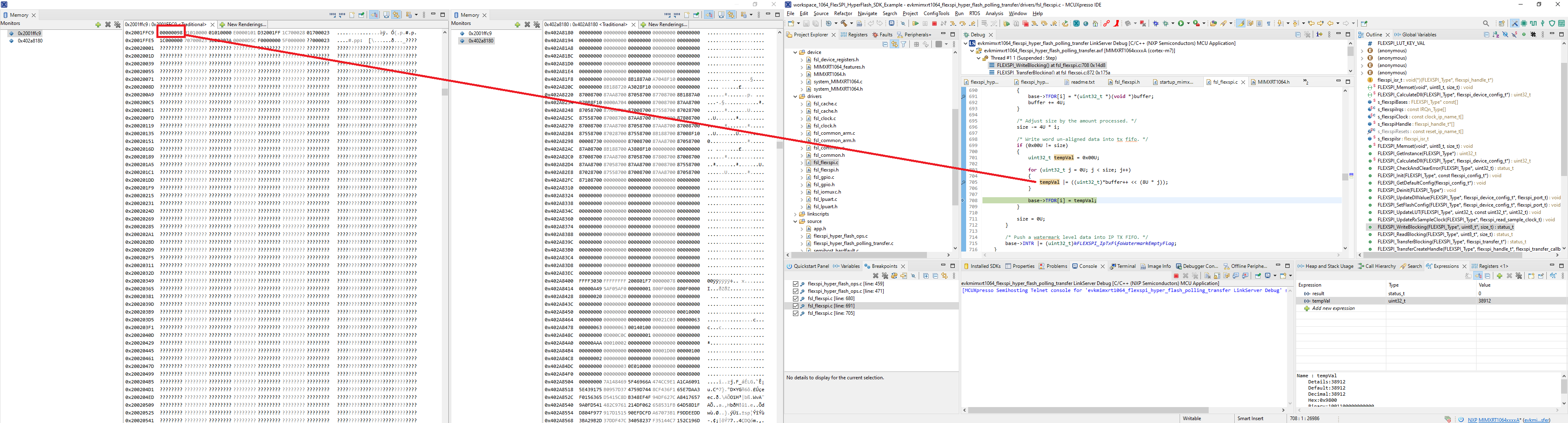Uncheck the fsl_flexspi.c line 705 breakpoint
Screen dimensions: 1568x423
[795, 314]
